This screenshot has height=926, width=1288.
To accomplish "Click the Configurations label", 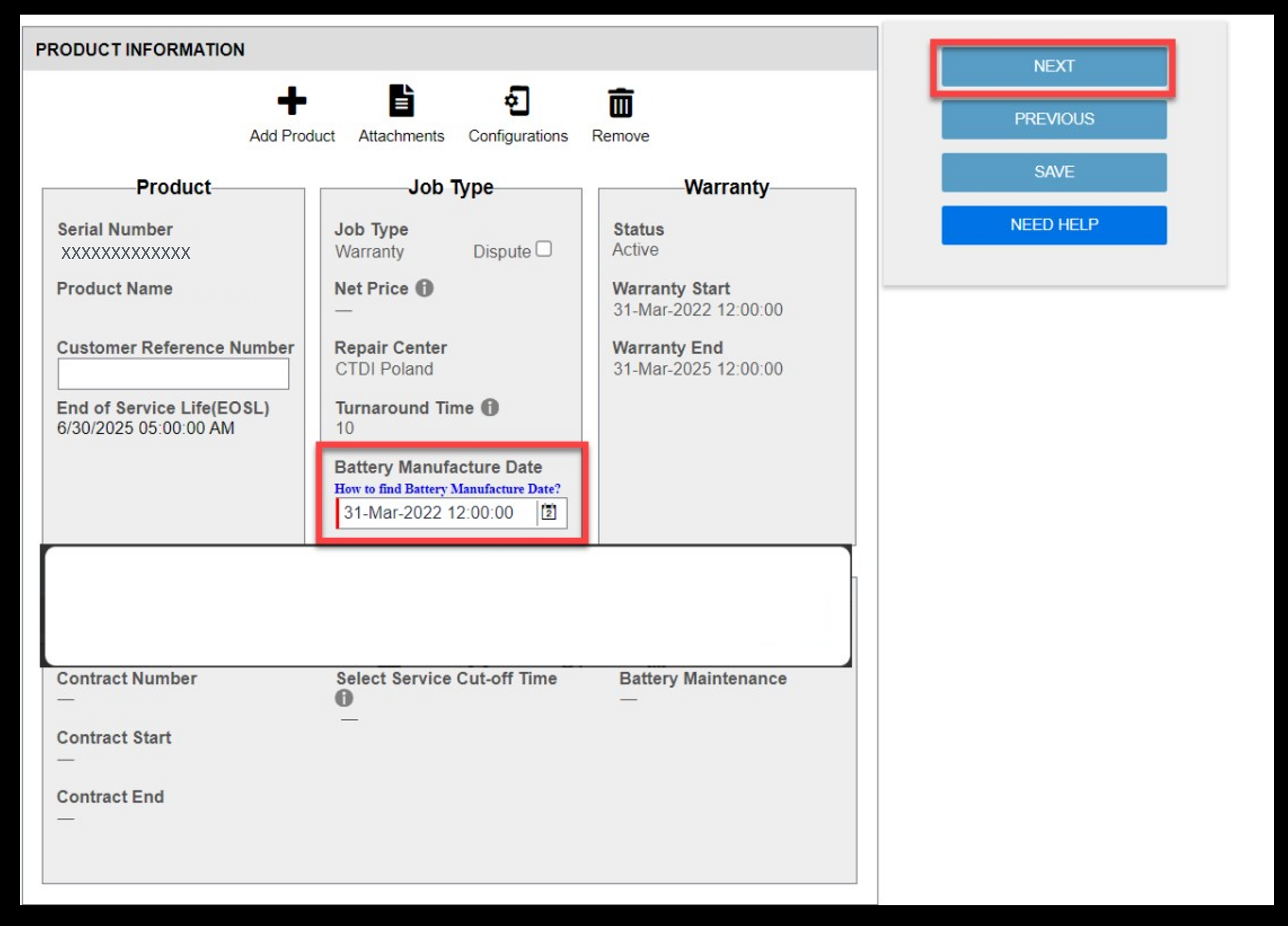I will pos(518,136).
